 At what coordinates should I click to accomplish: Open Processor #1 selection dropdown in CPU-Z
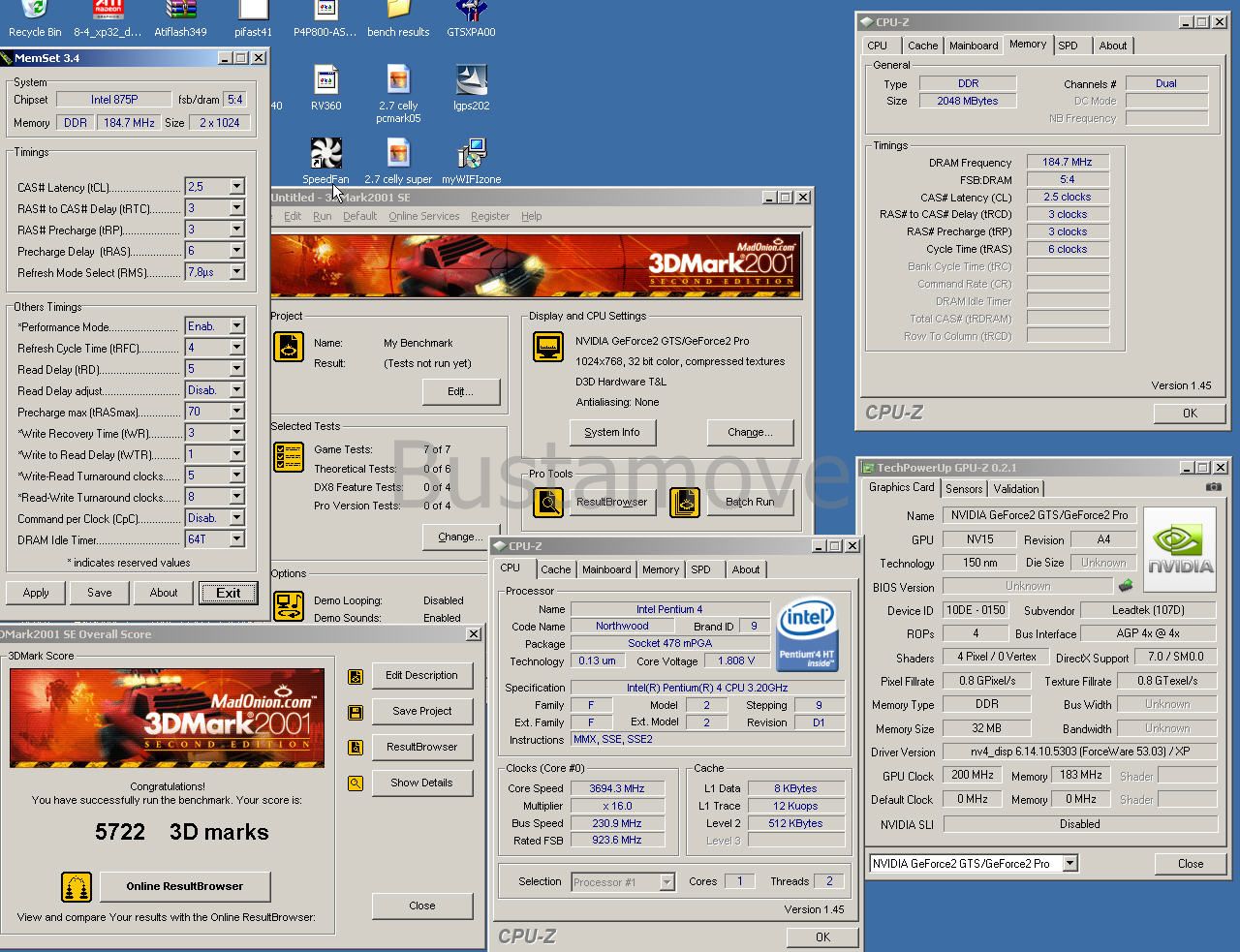click(666, 881)
